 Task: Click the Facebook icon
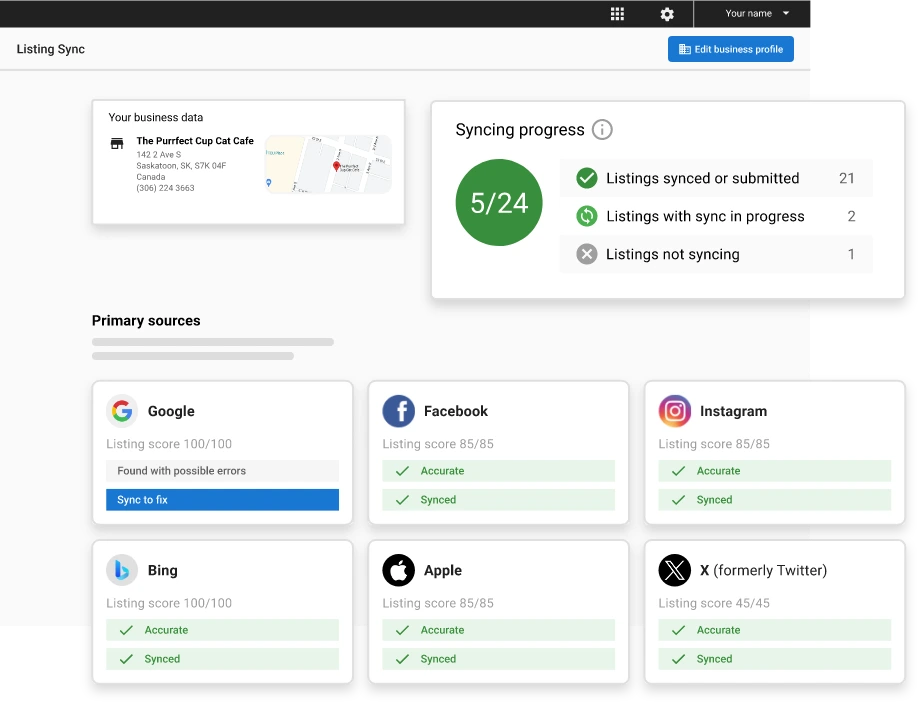(398, 410)
